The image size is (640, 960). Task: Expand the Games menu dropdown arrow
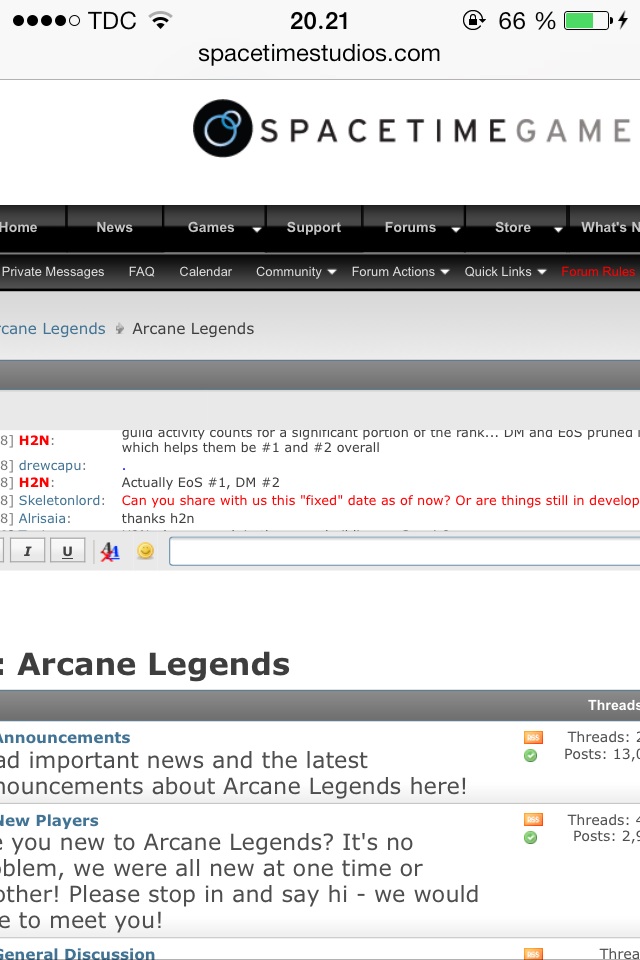(257, 229)
